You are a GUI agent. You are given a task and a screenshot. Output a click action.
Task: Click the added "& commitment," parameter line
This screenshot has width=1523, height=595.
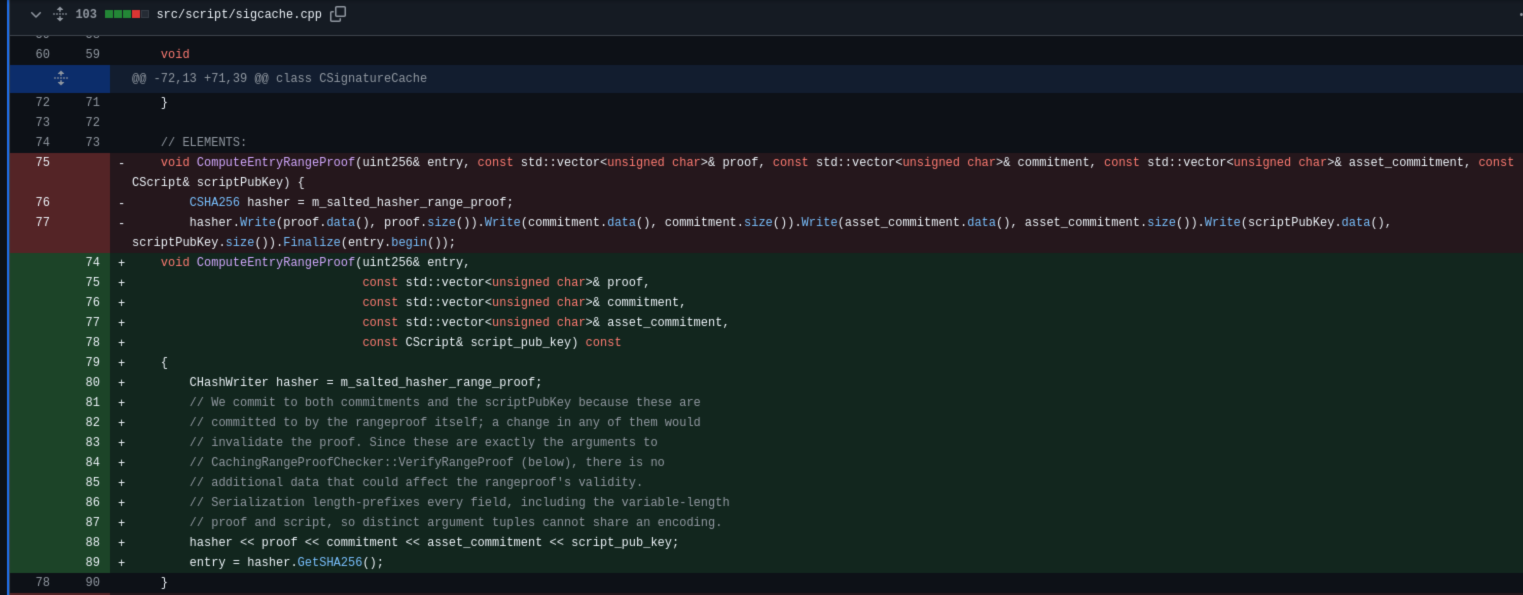pyautogui.click(x=524, y=302)
